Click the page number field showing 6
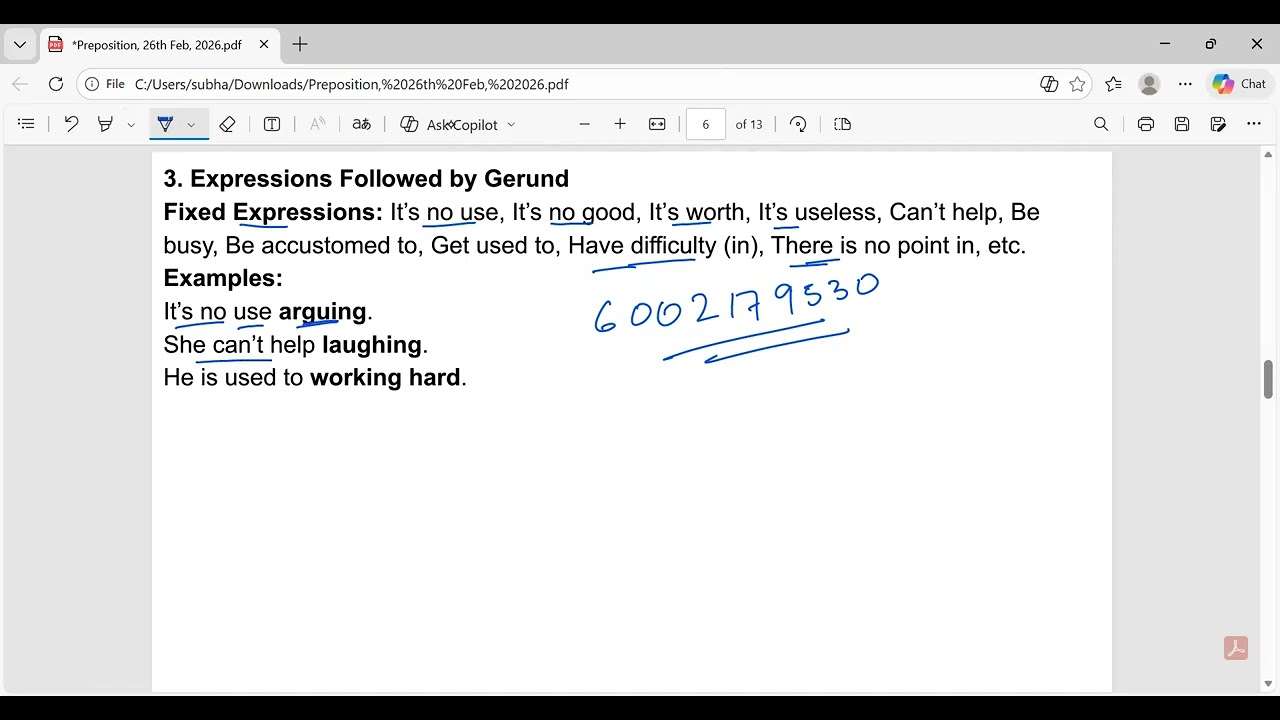 click(706, 124)
